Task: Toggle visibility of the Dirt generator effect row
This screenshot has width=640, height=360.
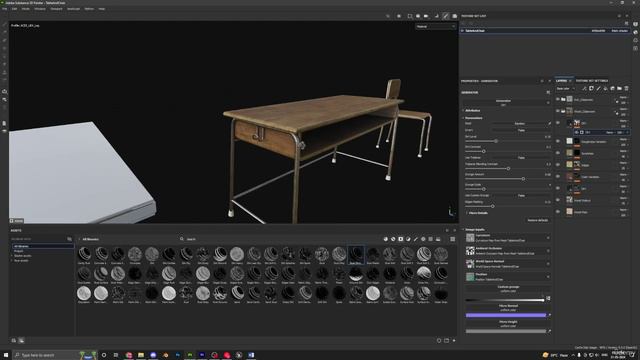Action: (577, 132)
